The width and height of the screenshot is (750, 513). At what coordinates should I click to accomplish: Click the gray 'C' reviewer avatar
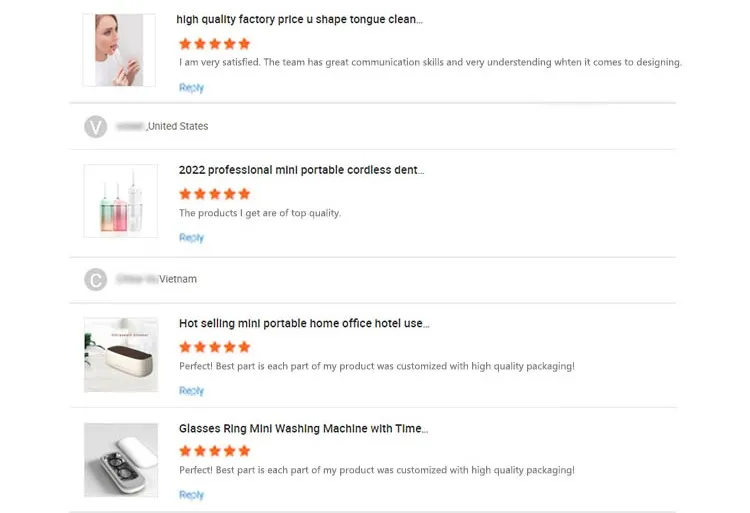tap(95, 280)
